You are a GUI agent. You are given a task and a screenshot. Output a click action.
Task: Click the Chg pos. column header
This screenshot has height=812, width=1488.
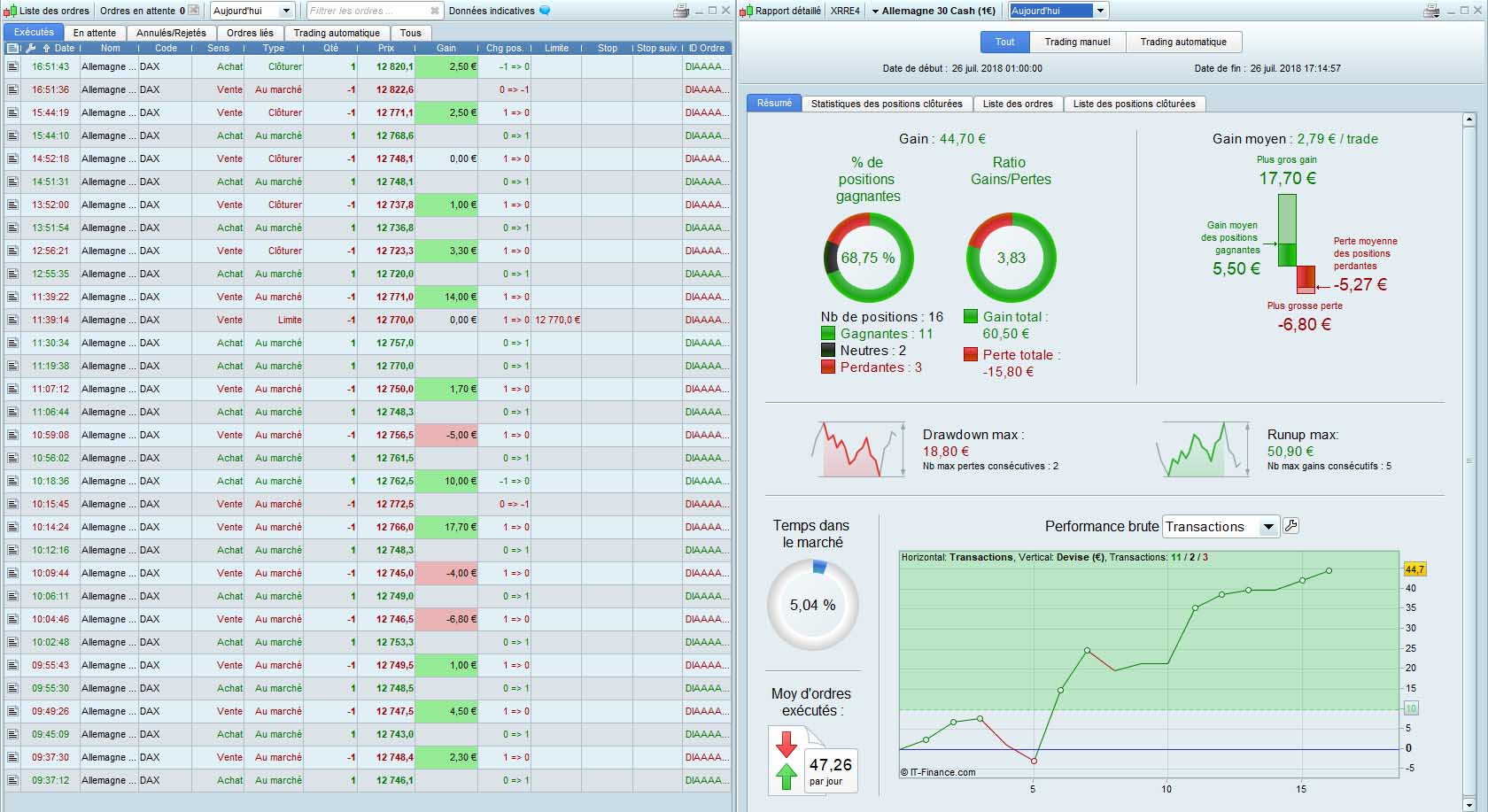505,48
